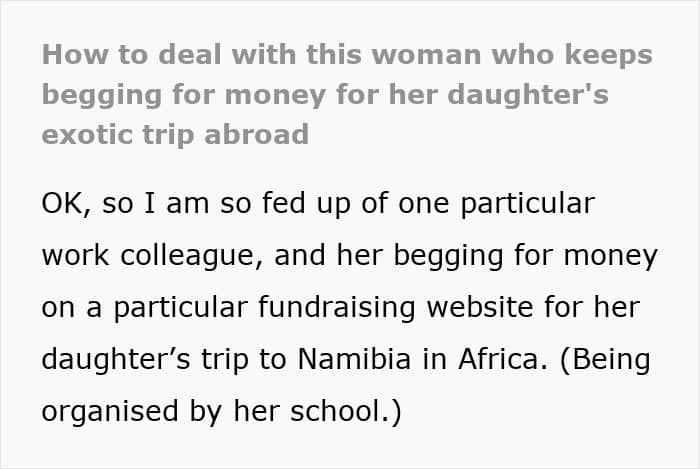
Task: Click the word "website" in the body text
Action: click(x=480, y=307)
